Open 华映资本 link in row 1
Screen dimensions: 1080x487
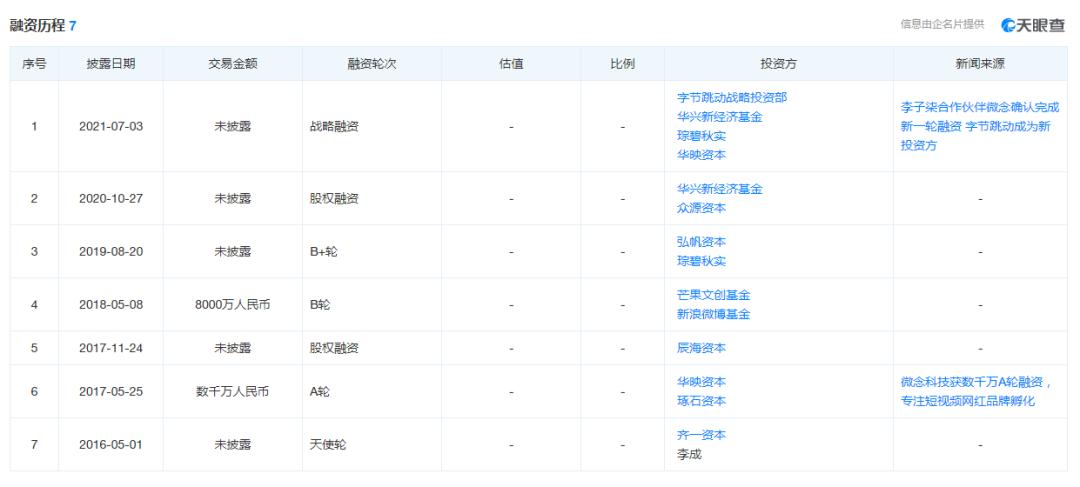click(x=701, y=156)
